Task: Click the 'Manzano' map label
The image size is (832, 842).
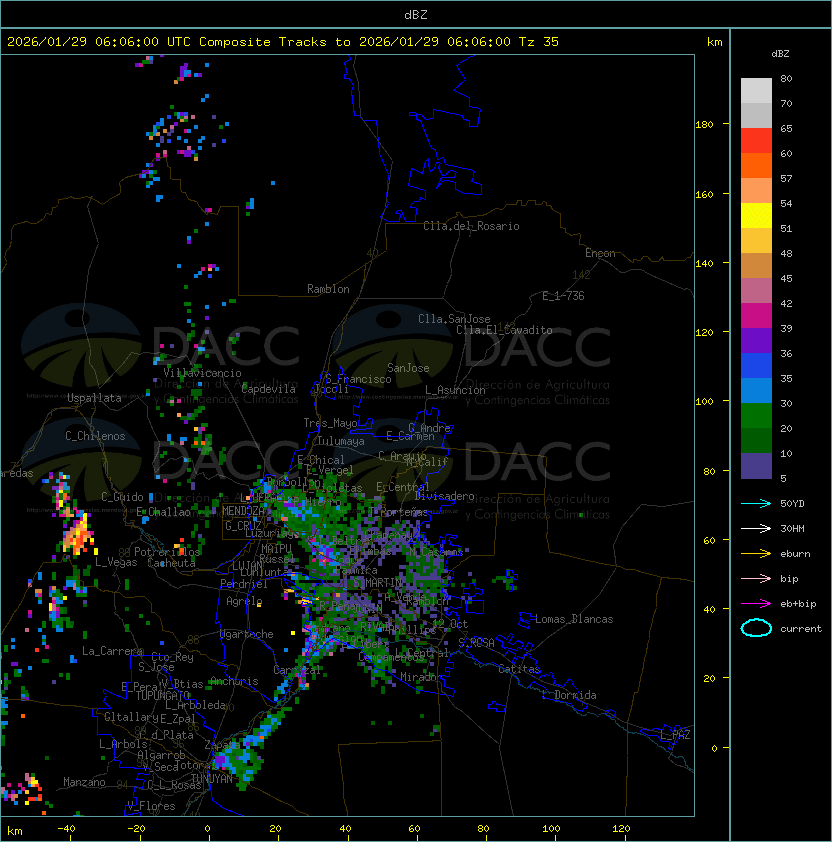Action: (84, 782)
